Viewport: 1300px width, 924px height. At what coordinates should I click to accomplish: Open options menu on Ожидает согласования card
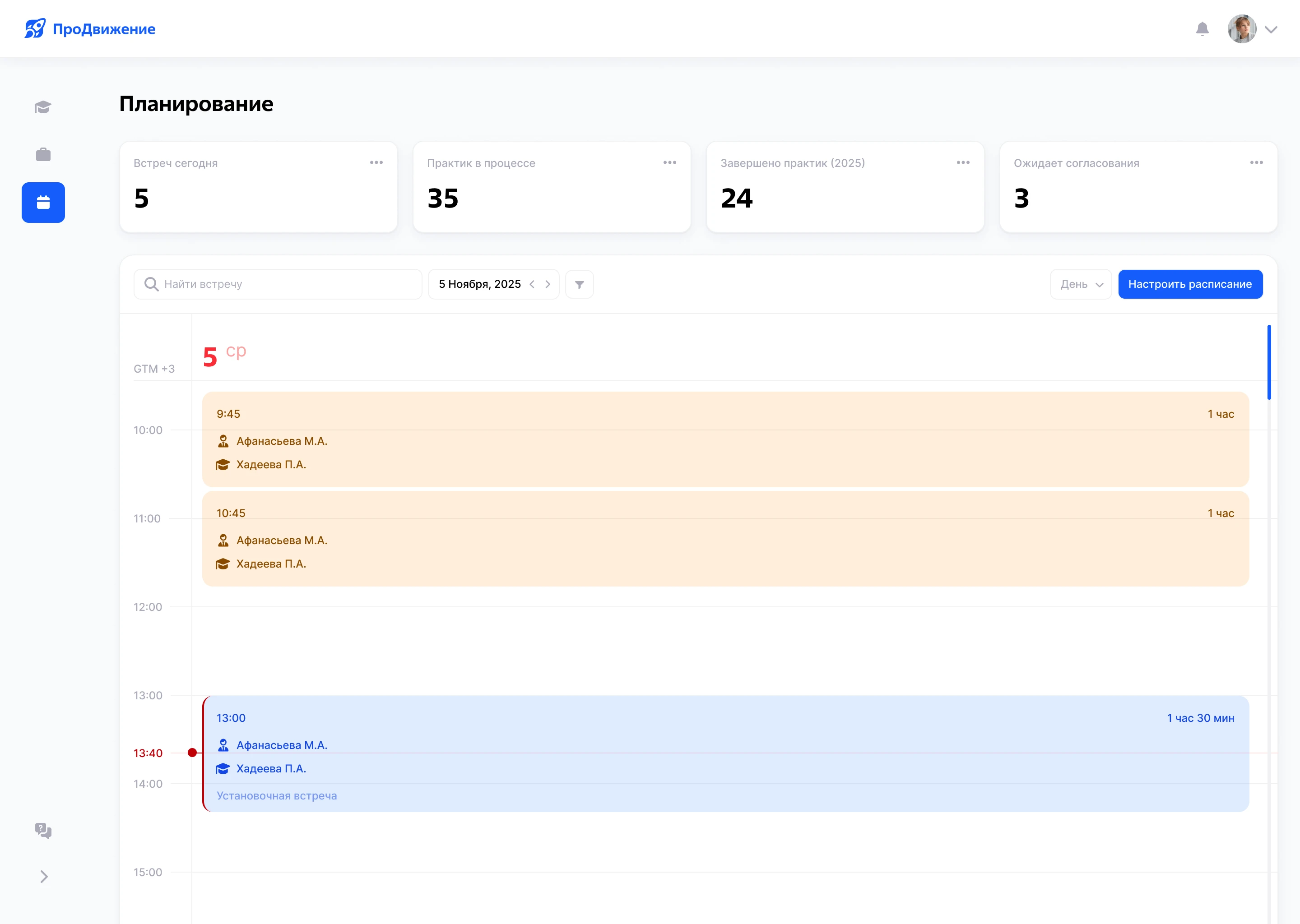pyautogui.click(x=1257, y=163)
